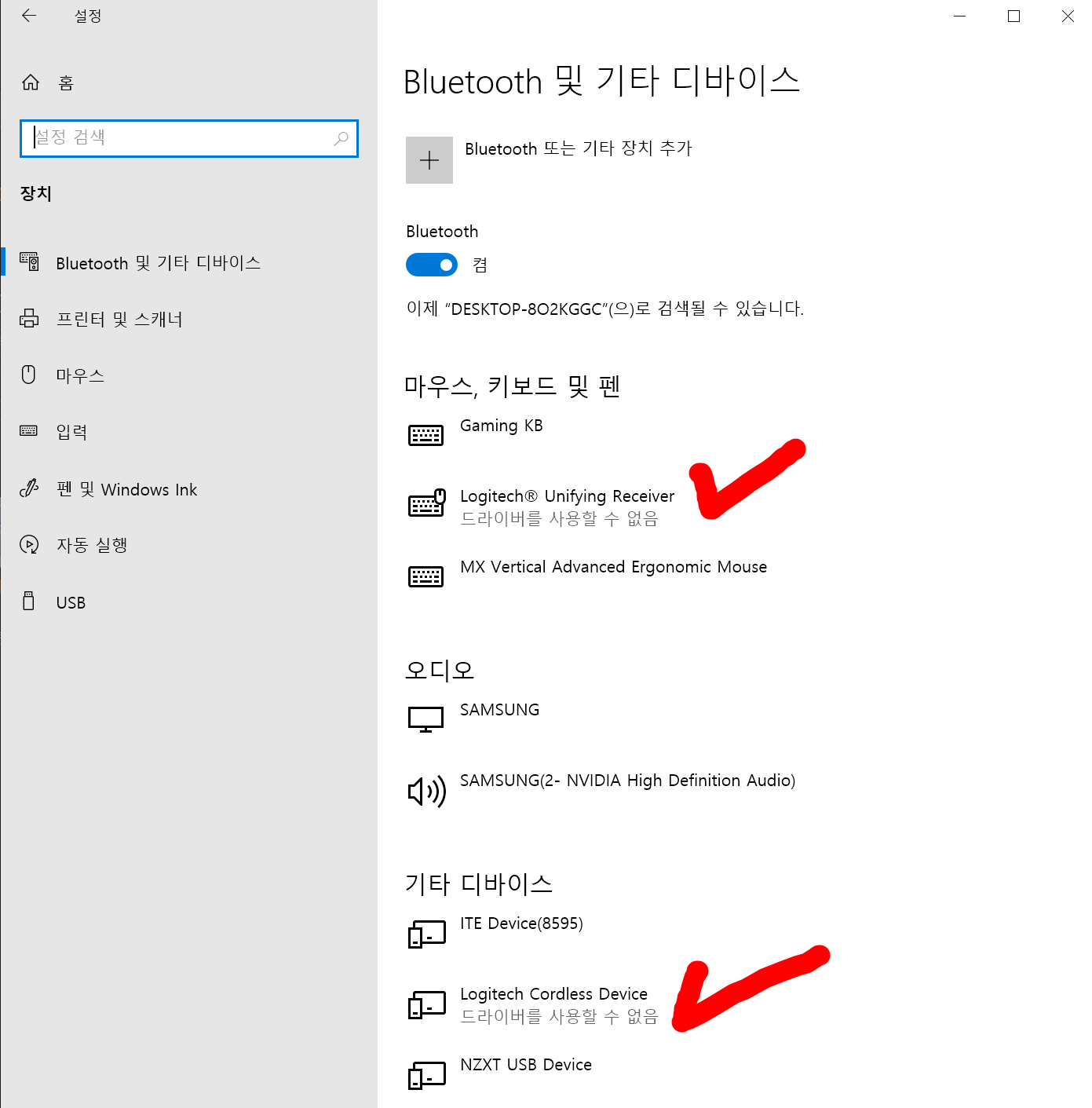Click the speaker icon for NVIDIA audio
This screenshot has height=1108, width=1092.
427,791
